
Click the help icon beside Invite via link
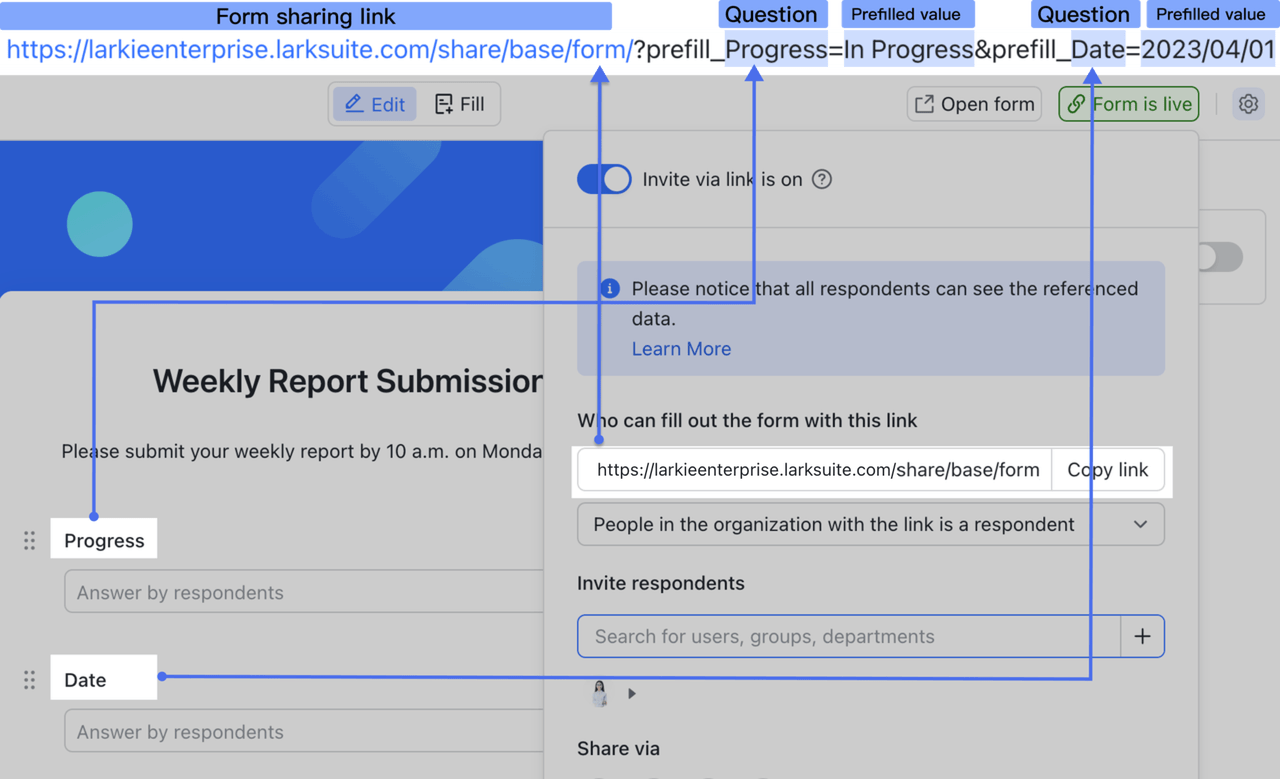click(821, 180)
